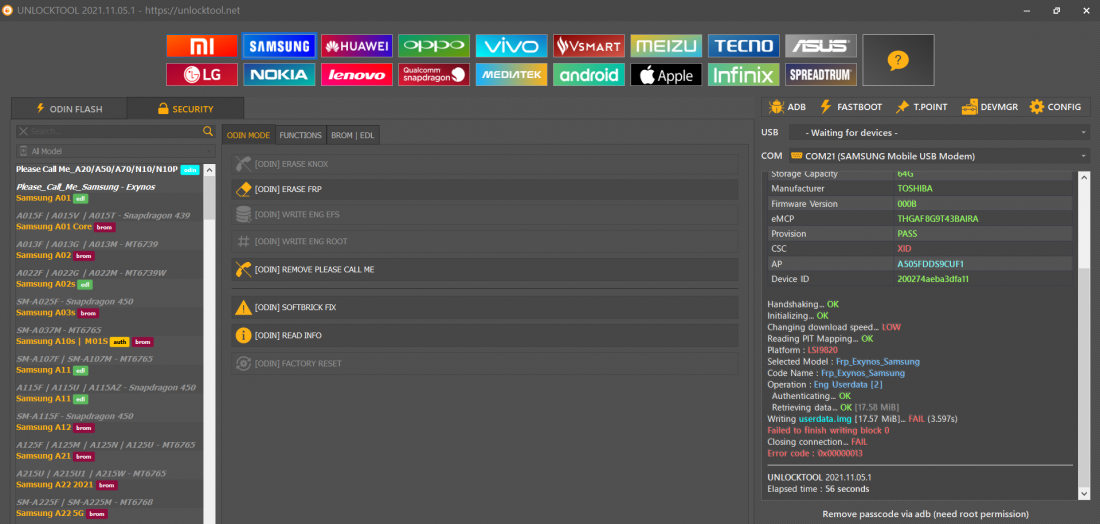Select the Samsung brand logo

[x=279, y=46]
